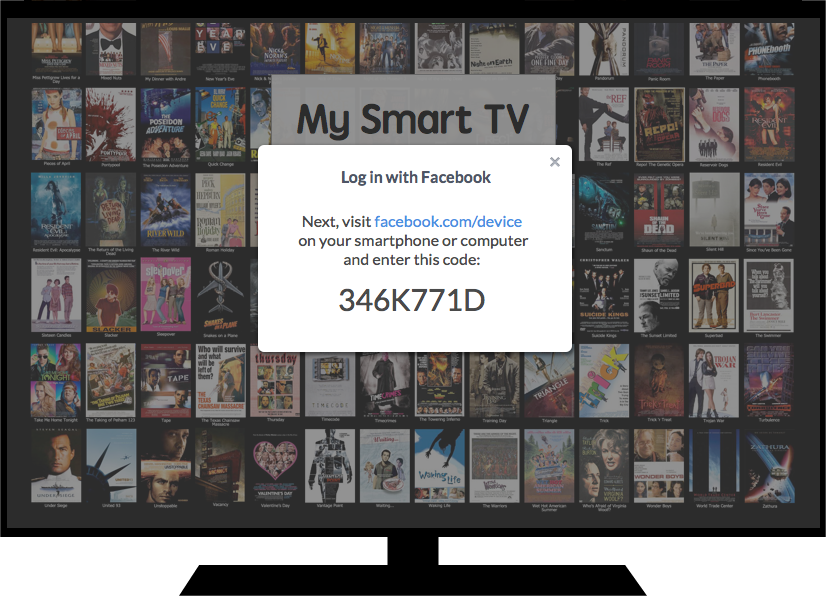Open the Valentine's Day poster

click(x=275, y=466)
